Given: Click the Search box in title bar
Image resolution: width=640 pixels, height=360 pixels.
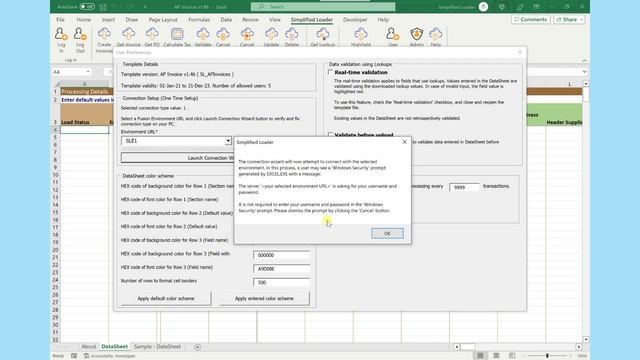Looking at the screenshot, I should click(x=322, y=7).
